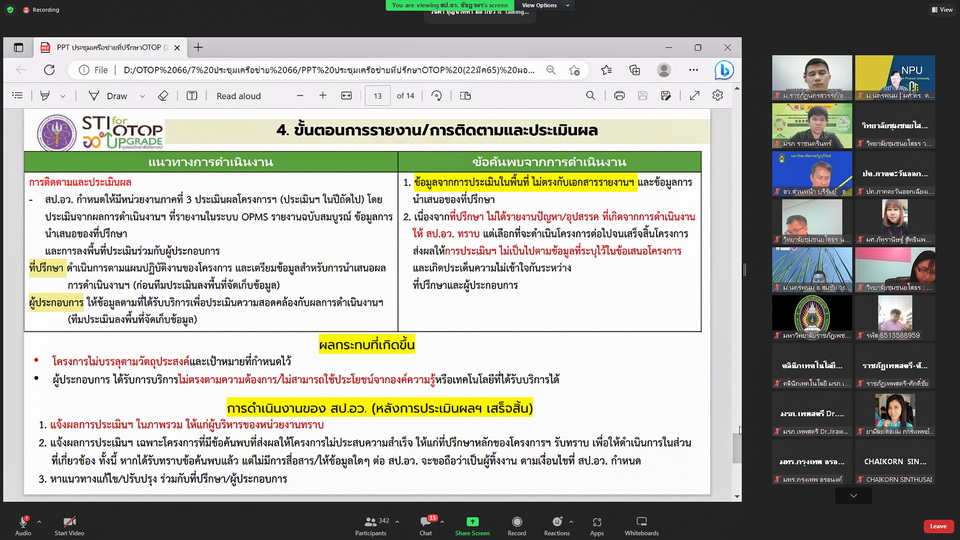This screenshot has width=960, height=540.
Task: Open View Options dropdown in Zoom
Action: click(x=544, y=5)
